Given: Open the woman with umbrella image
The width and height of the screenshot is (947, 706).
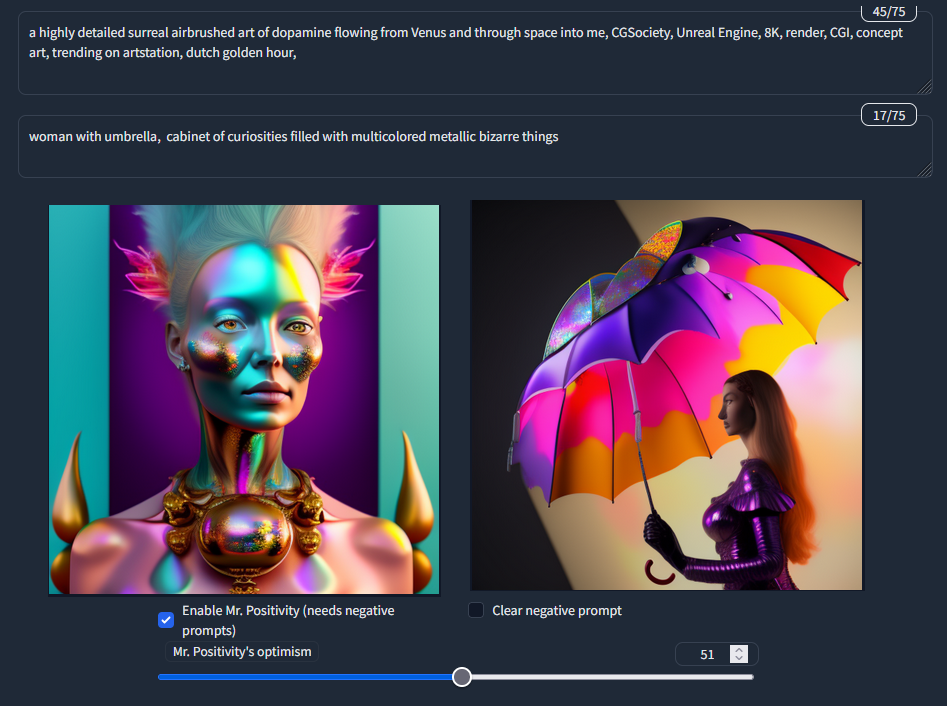Looking at the screenshot, I should tap(667, 395).
